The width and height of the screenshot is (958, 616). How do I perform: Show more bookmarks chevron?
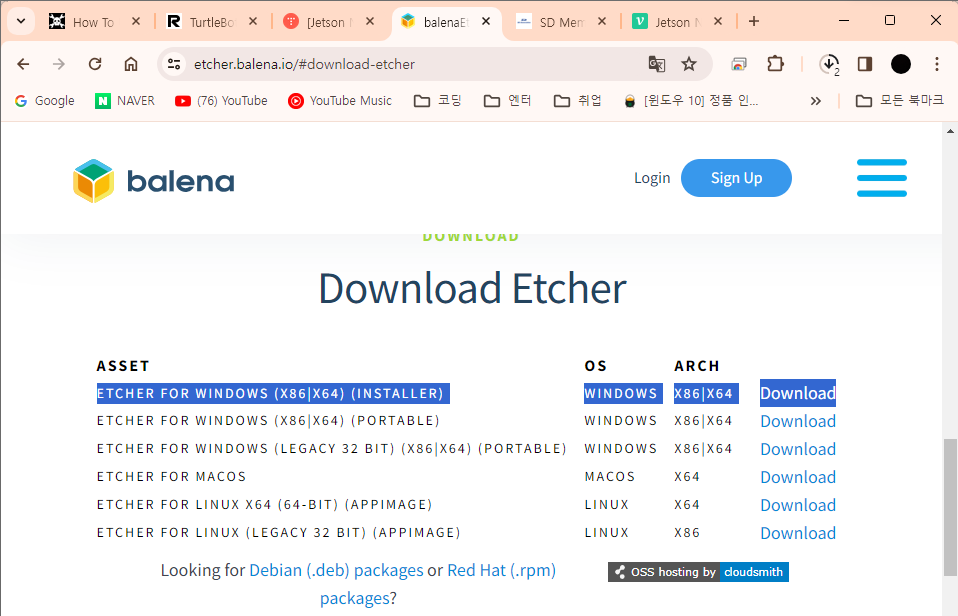[x=816, y=101]
